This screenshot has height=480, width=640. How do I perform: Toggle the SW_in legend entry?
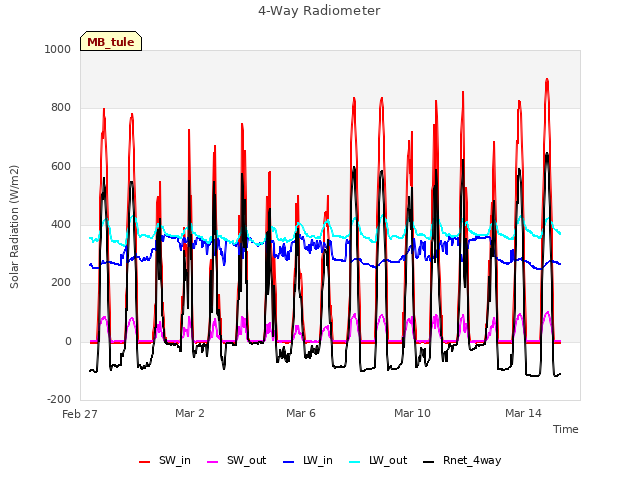(165, 461)
